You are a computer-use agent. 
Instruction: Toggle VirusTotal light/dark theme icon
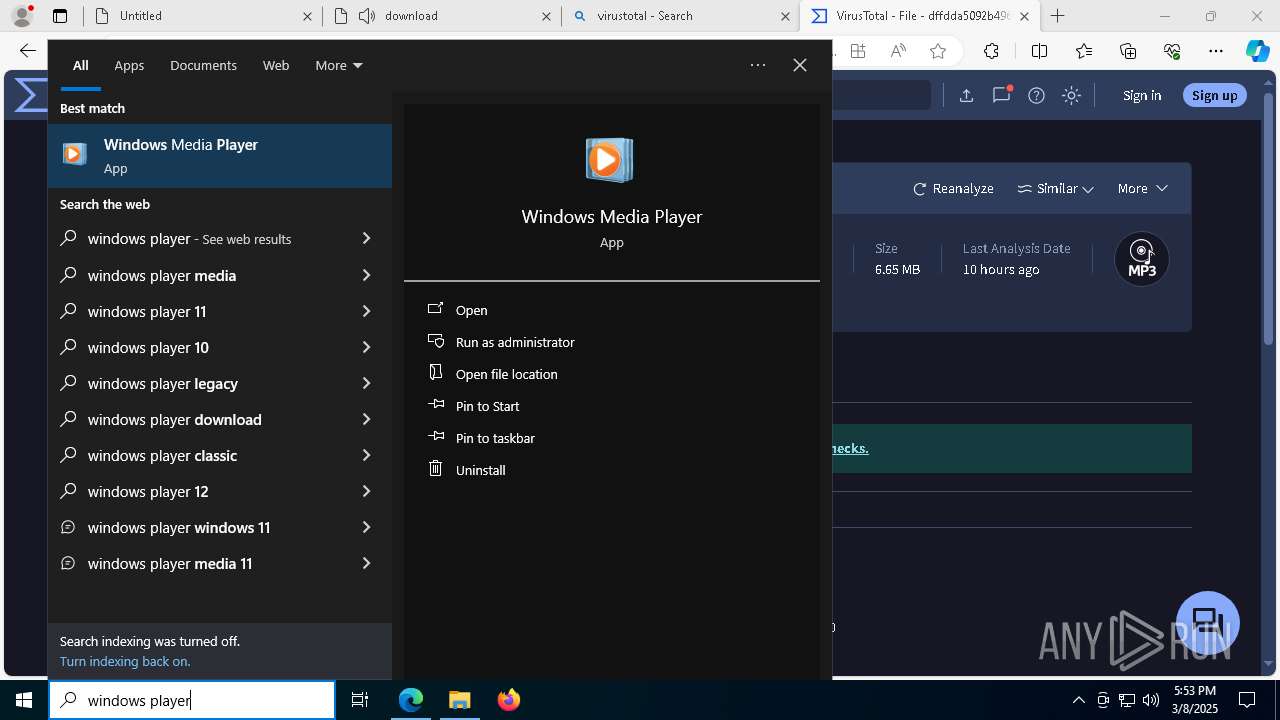pyautogui.click(x=1071, y=95)
